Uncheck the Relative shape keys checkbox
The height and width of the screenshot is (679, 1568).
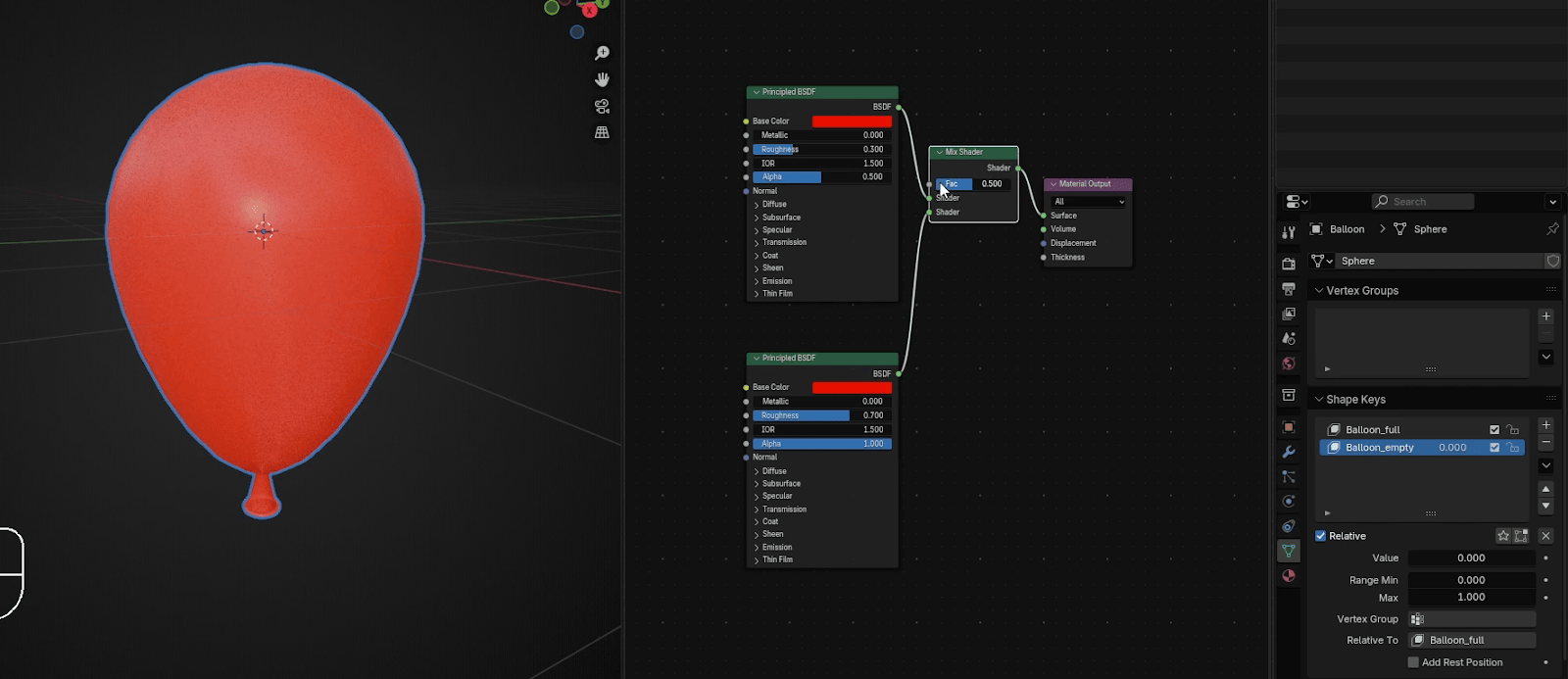[x=1321, y=536]
